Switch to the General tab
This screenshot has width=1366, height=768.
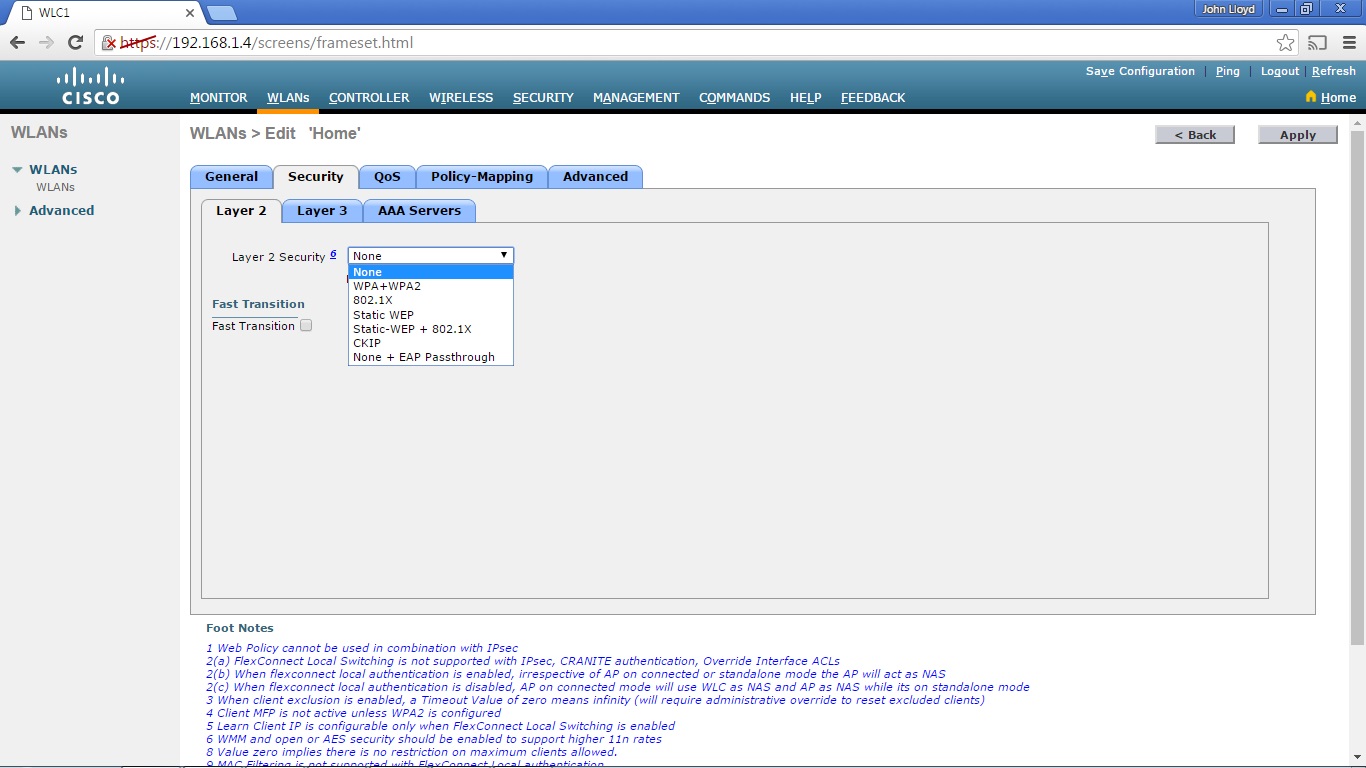click(231, 177)
